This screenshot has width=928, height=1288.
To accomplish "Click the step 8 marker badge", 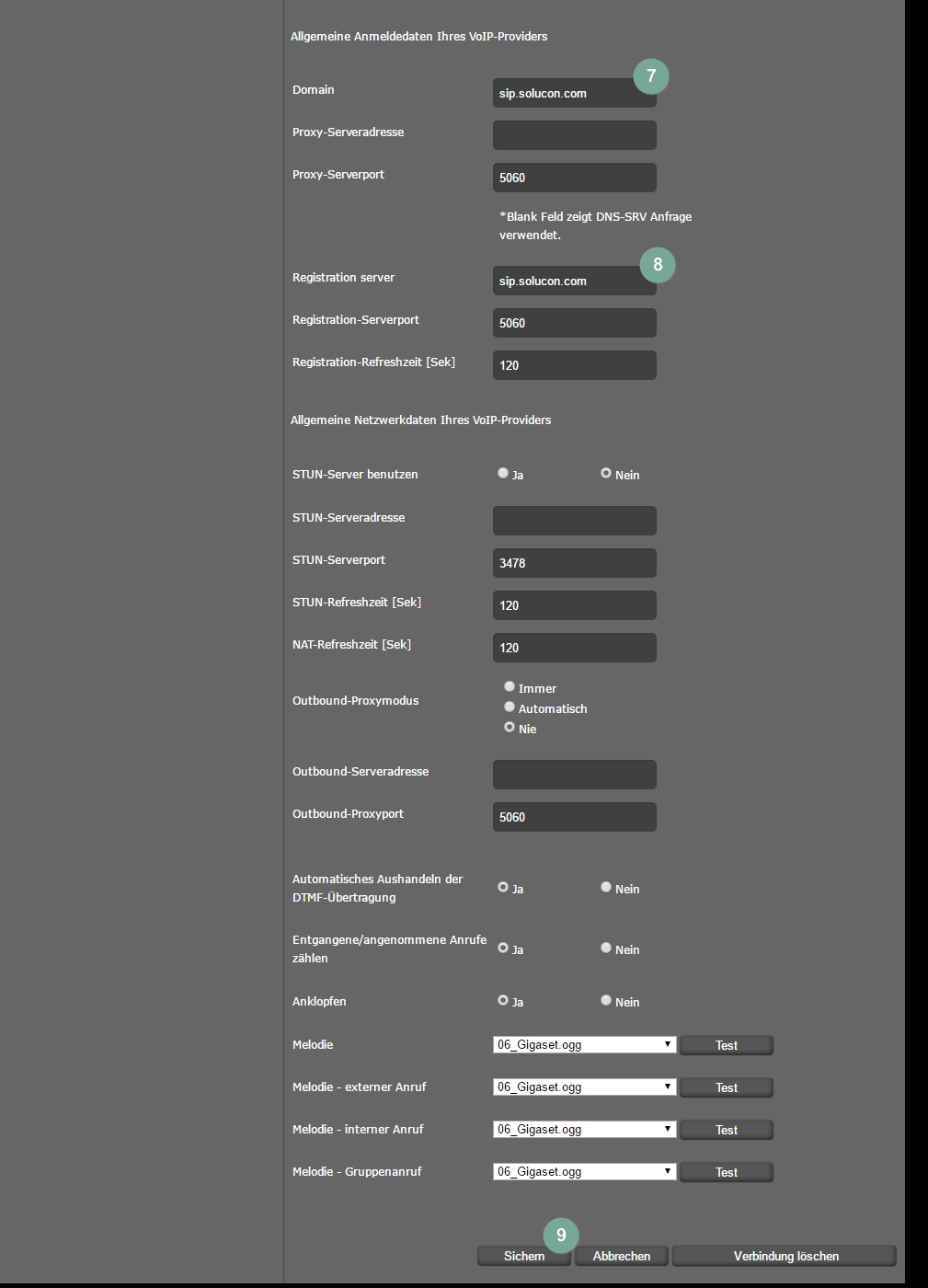I will click(x=658, y=265).
